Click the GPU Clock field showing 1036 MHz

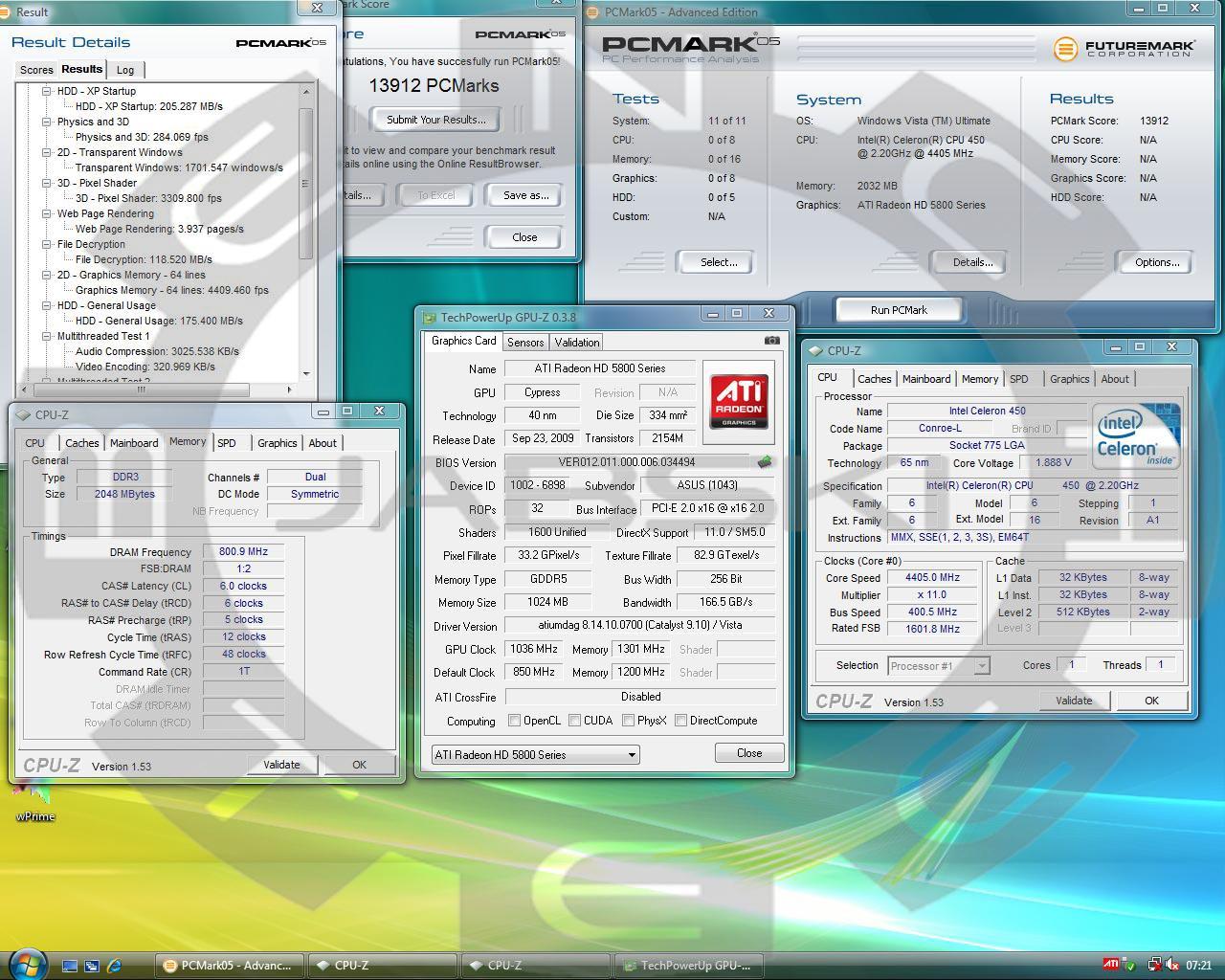pos(533,649)
